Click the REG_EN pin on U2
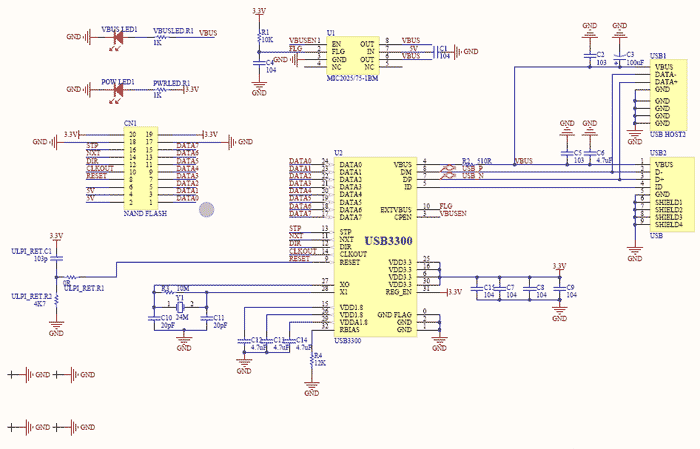The width and height of the screenshot is (700, 449). [x=399, y=292]
